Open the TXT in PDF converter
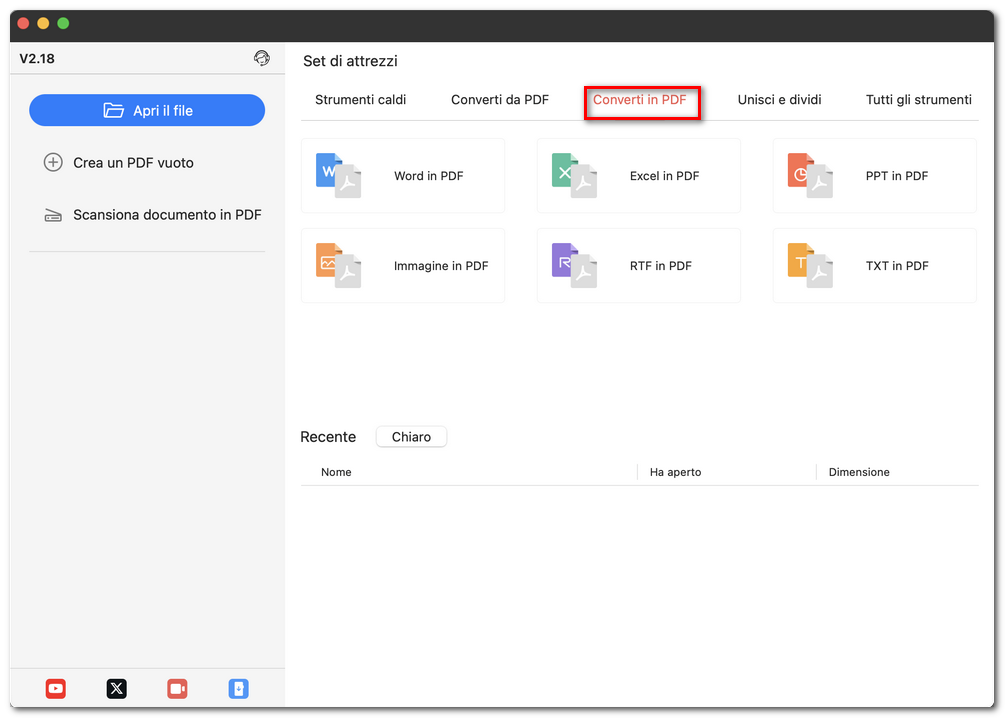This screenshot has height=718, width=1005. [874, 265]
